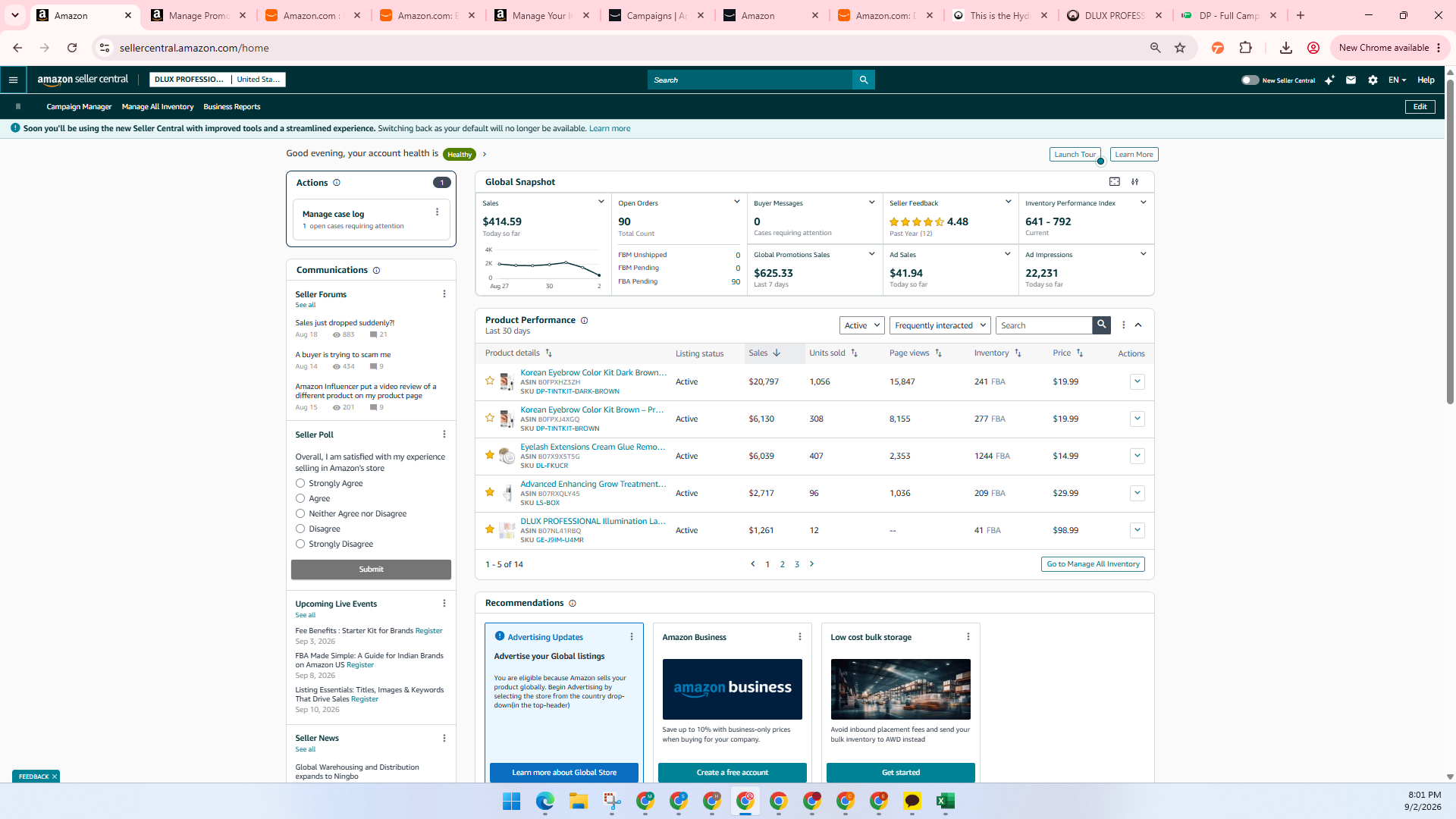The width and height of the screenshot is (1456, 819).
Task: Select Agree poll option
Action: point(300,498)
